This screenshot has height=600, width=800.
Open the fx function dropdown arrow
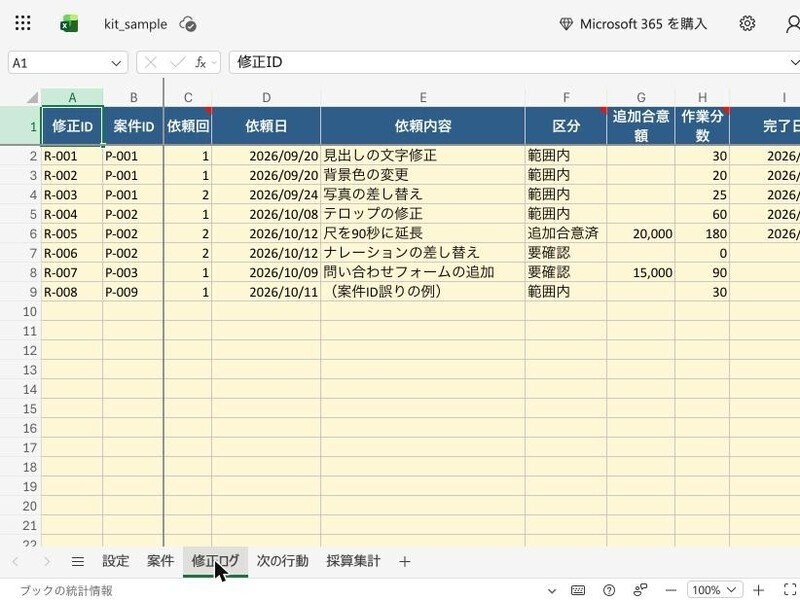click(214, 63)
